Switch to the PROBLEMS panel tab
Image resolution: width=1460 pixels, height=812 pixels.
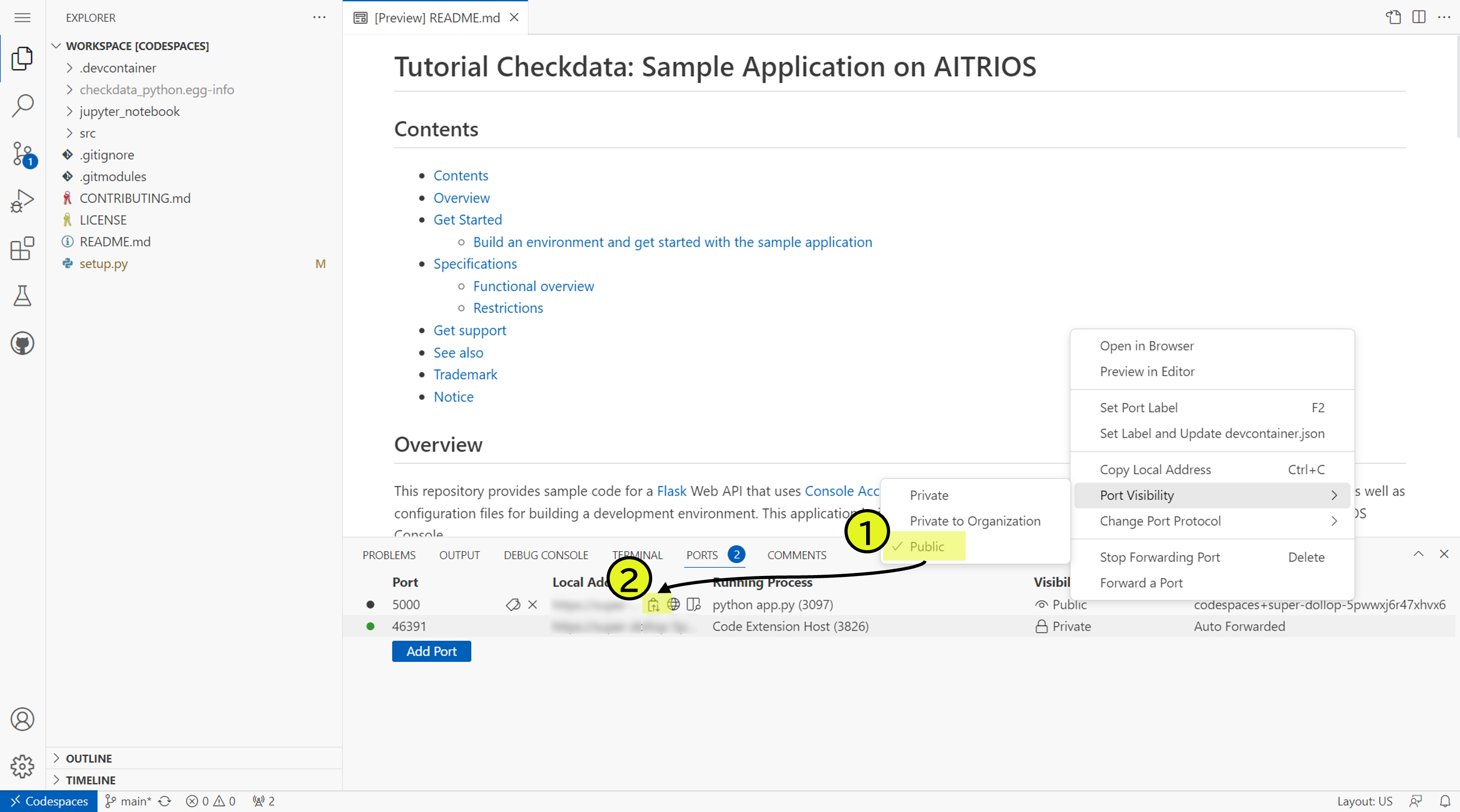[x=389, y=555]
